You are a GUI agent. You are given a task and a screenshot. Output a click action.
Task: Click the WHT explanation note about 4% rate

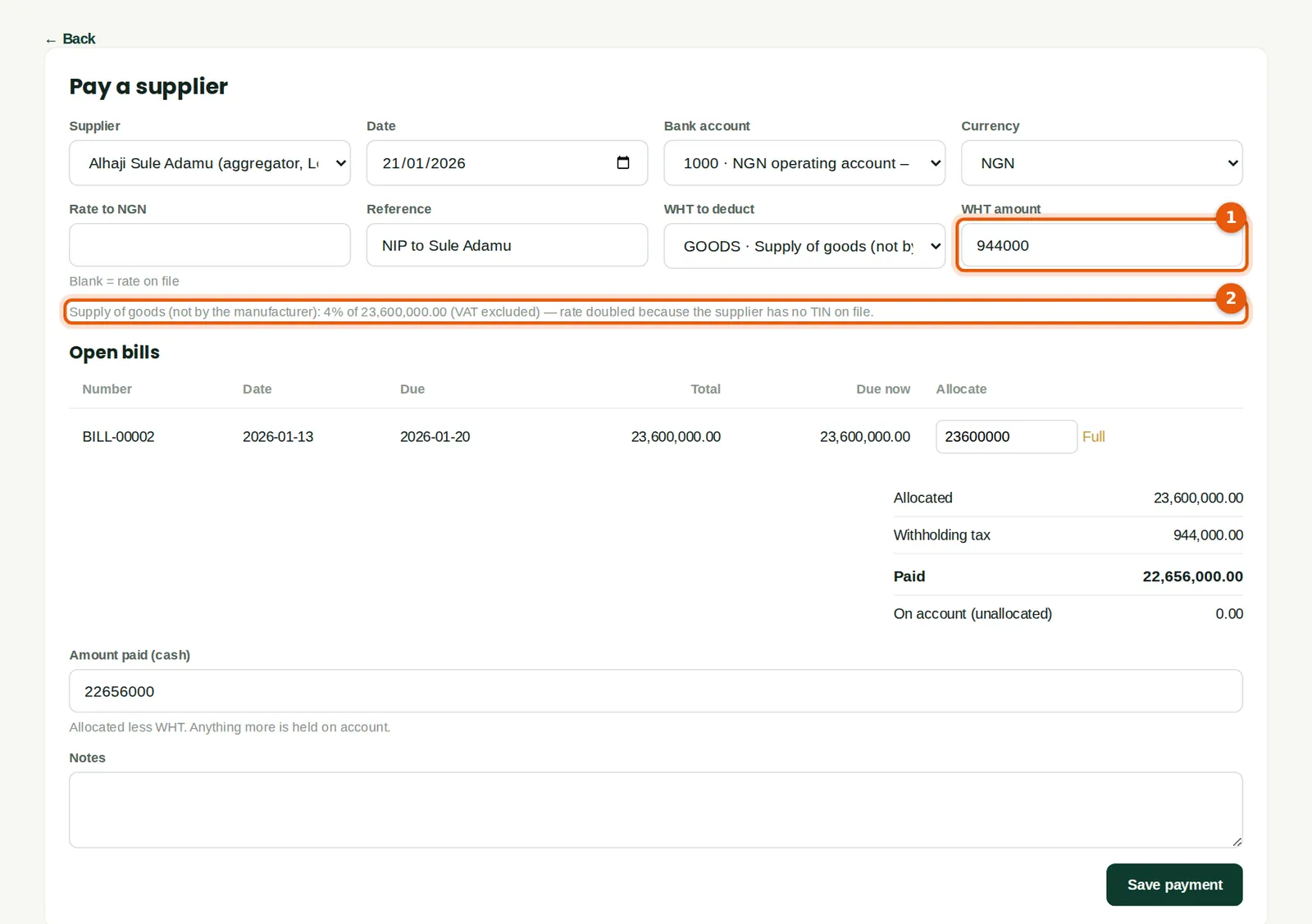[471, 312]
